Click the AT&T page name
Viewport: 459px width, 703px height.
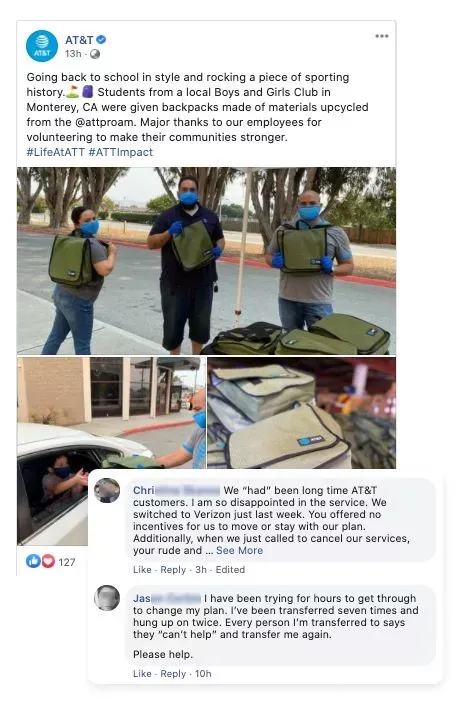pyautogui.click(x=79, y=40)
